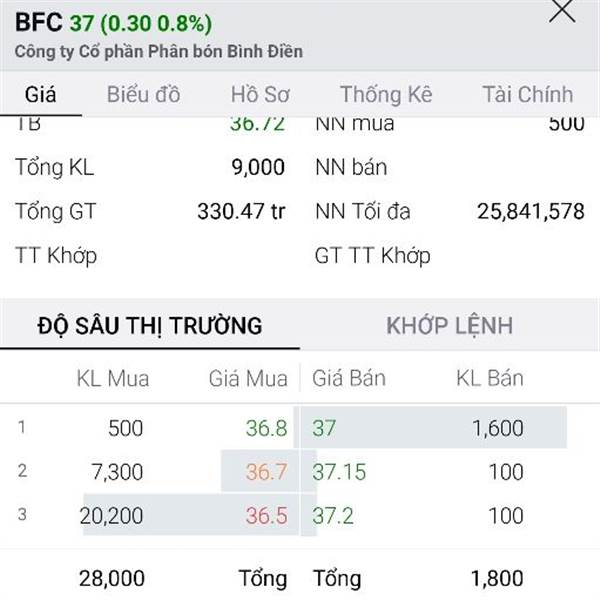Open the Tài Chính tab
This screenshot has width=600, height=600.
(528, 95)
